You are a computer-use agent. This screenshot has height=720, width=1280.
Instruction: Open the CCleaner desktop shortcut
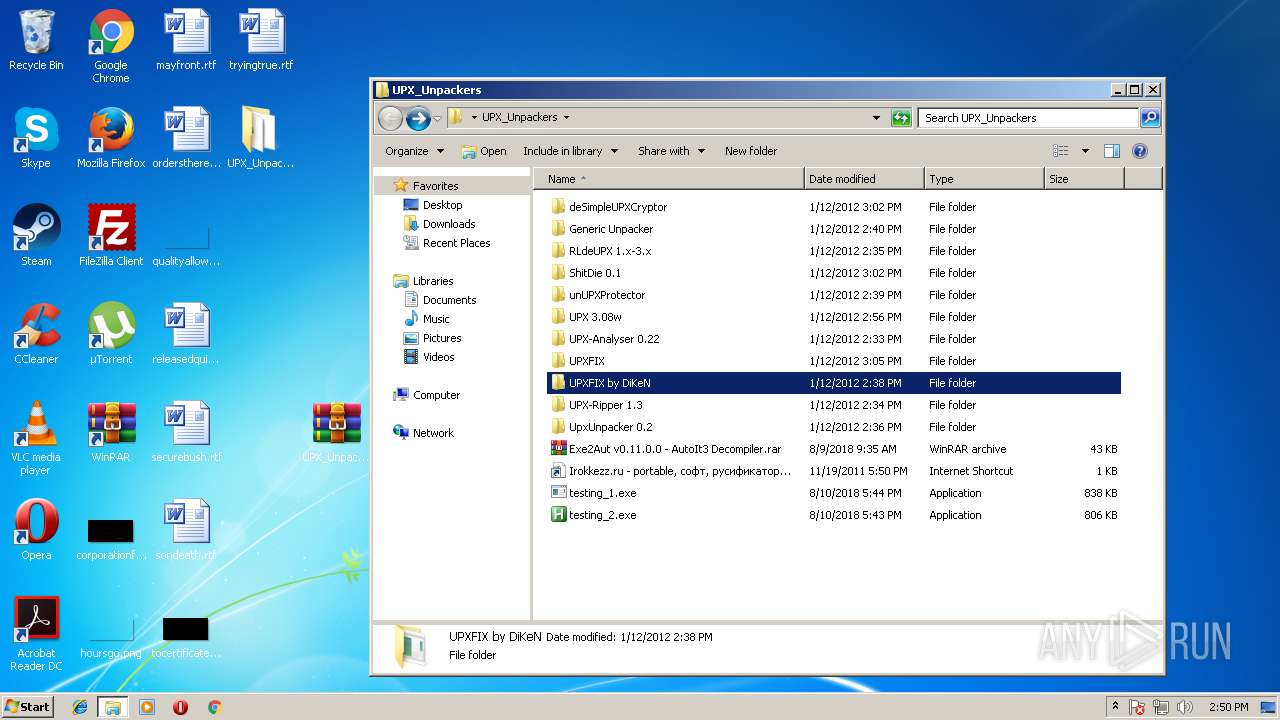[x=36, y=335]
